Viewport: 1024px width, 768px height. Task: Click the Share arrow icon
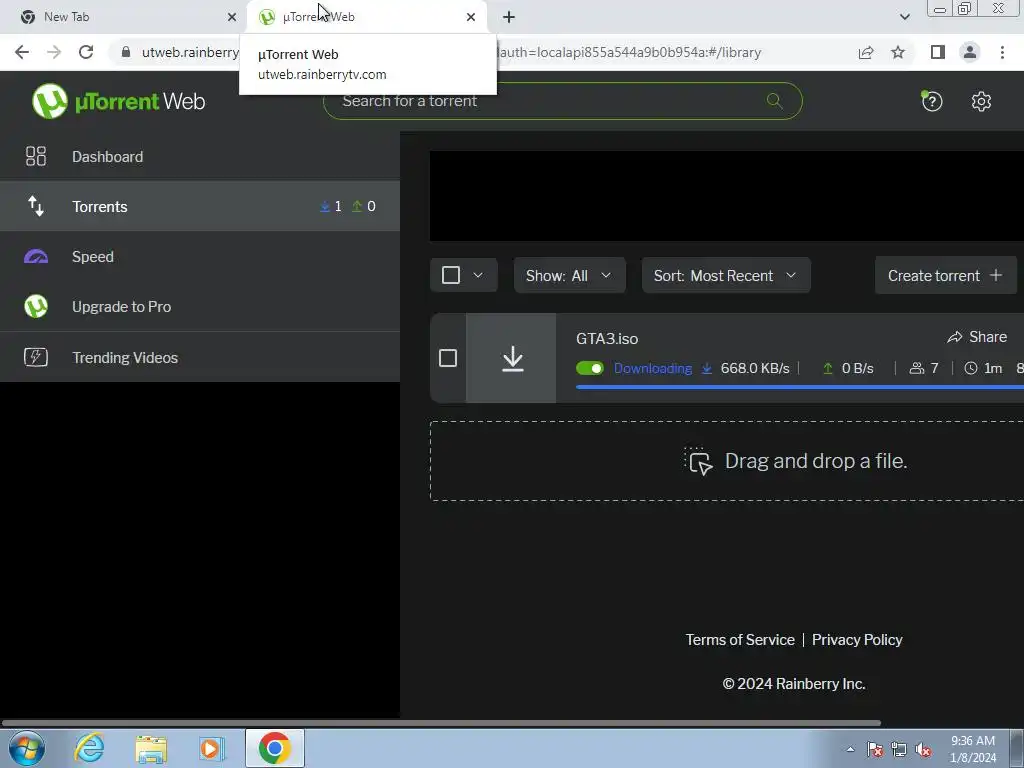(955, 337)
